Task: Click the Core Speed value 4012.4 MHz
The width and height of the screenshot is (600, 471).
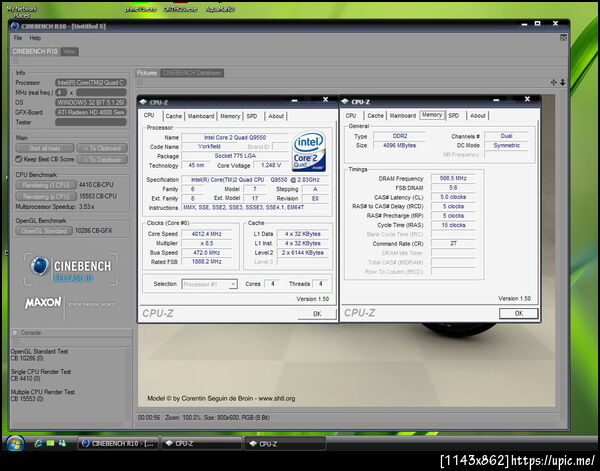Action: 207,234
